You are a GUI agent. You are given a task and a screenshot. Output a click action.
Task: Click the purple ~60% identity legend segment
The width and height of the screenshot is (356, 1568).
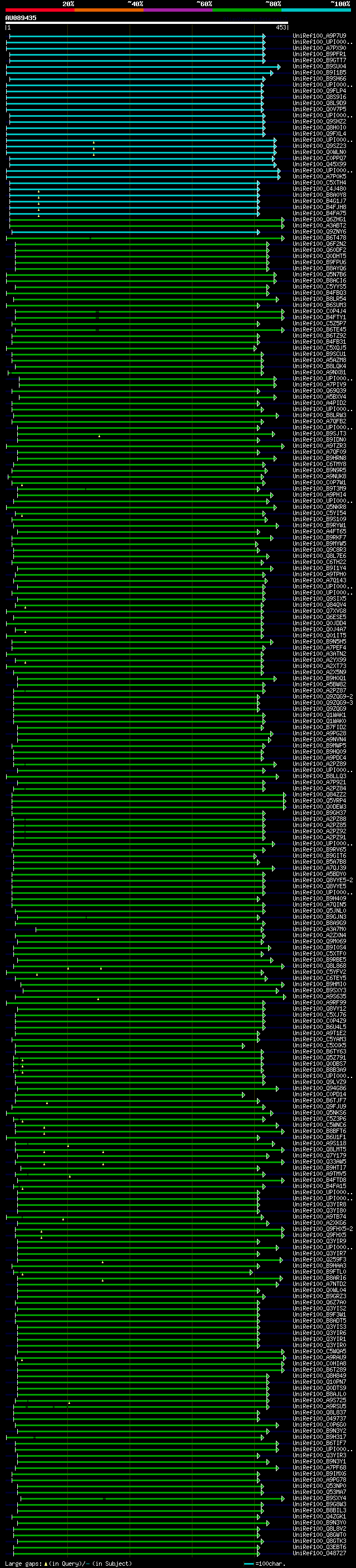(179, 10)
